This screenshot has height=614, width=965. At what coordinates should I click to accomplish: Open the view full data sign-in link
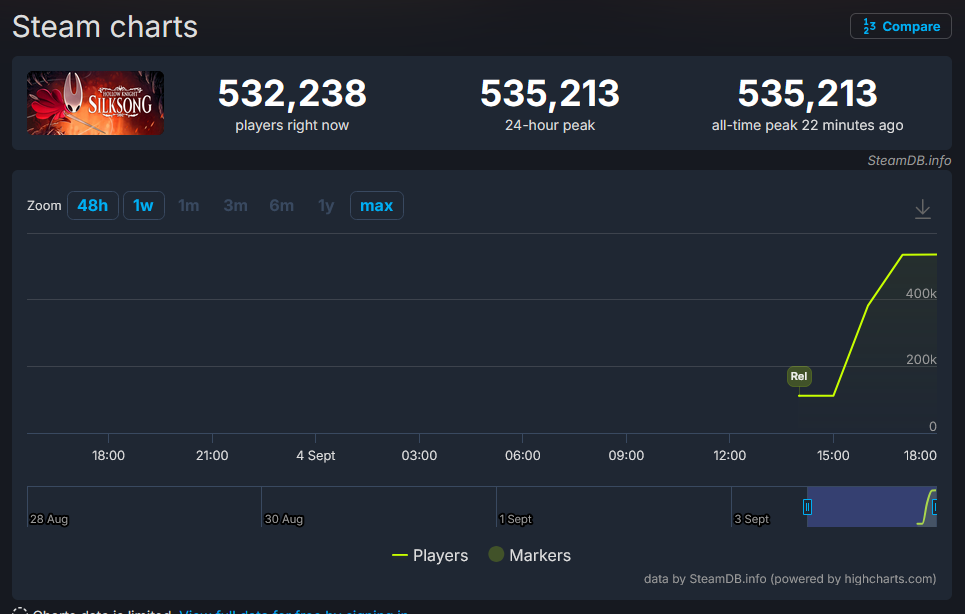tap(294, 612)
